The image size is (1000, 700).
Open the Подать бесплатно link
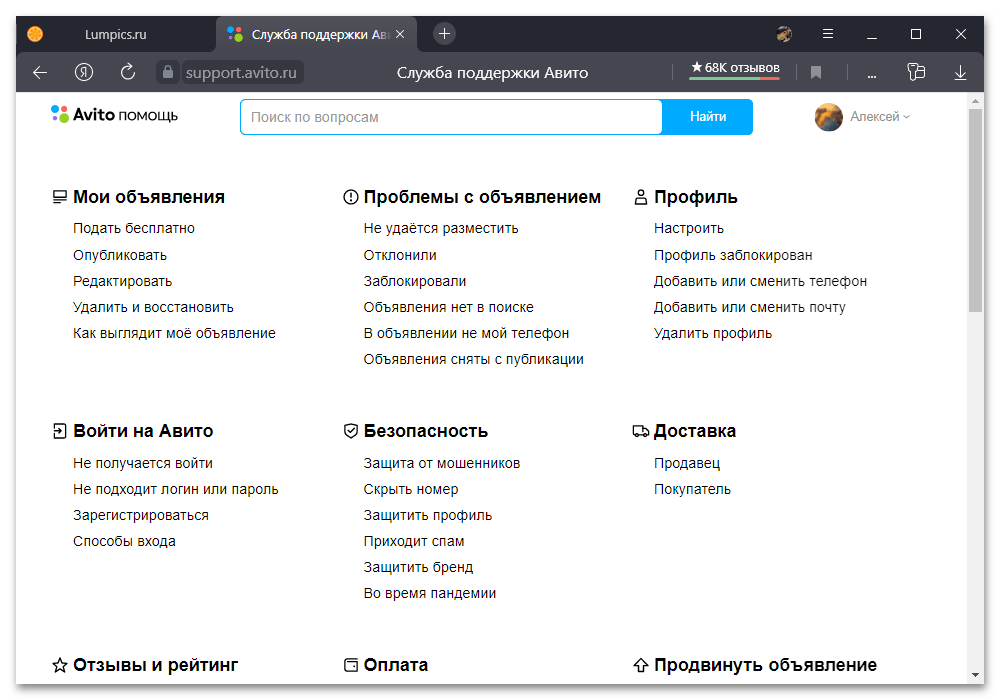click(134, 228)
